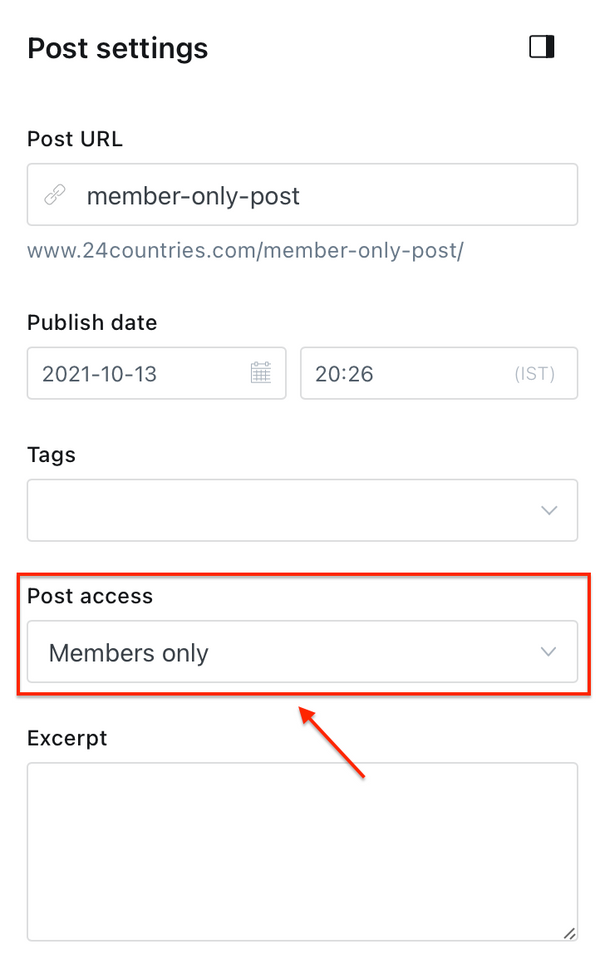Click the panel toggle icon beside Post settings
Viewport: 600px width, 959px height.
pyautogui.click(x=540, y=46)
